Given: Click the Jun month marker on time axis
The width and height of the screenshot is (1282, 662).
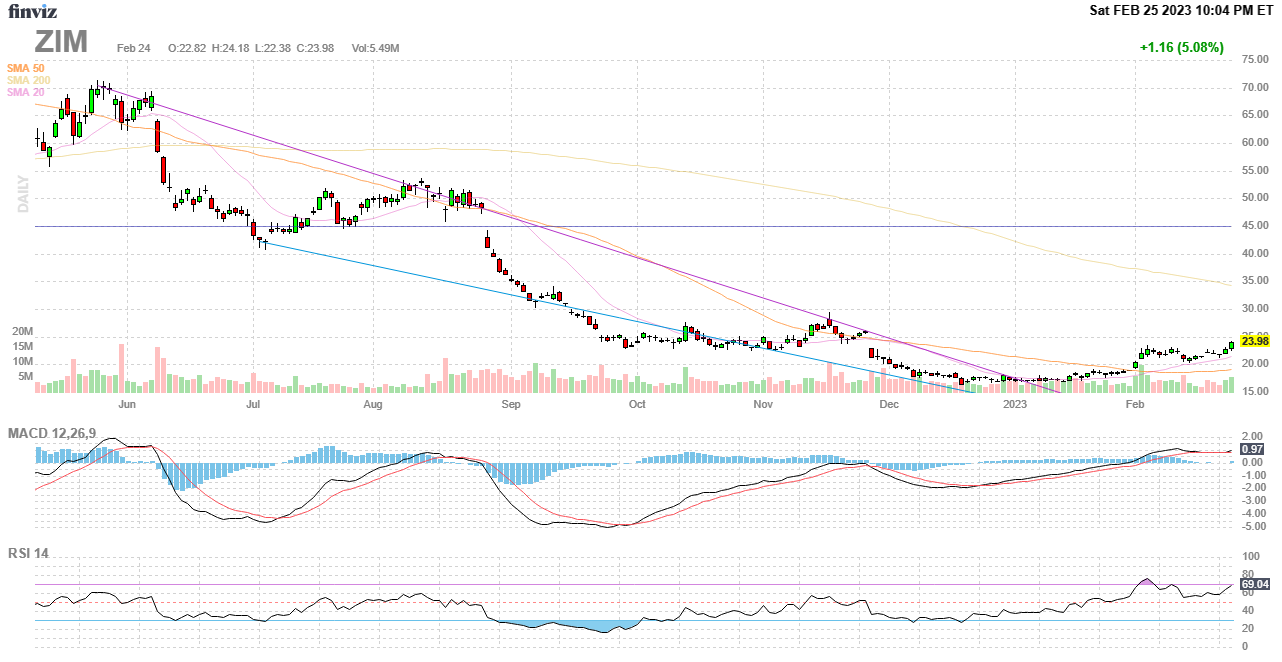Looking at the screenshot, I should (127, 404).
